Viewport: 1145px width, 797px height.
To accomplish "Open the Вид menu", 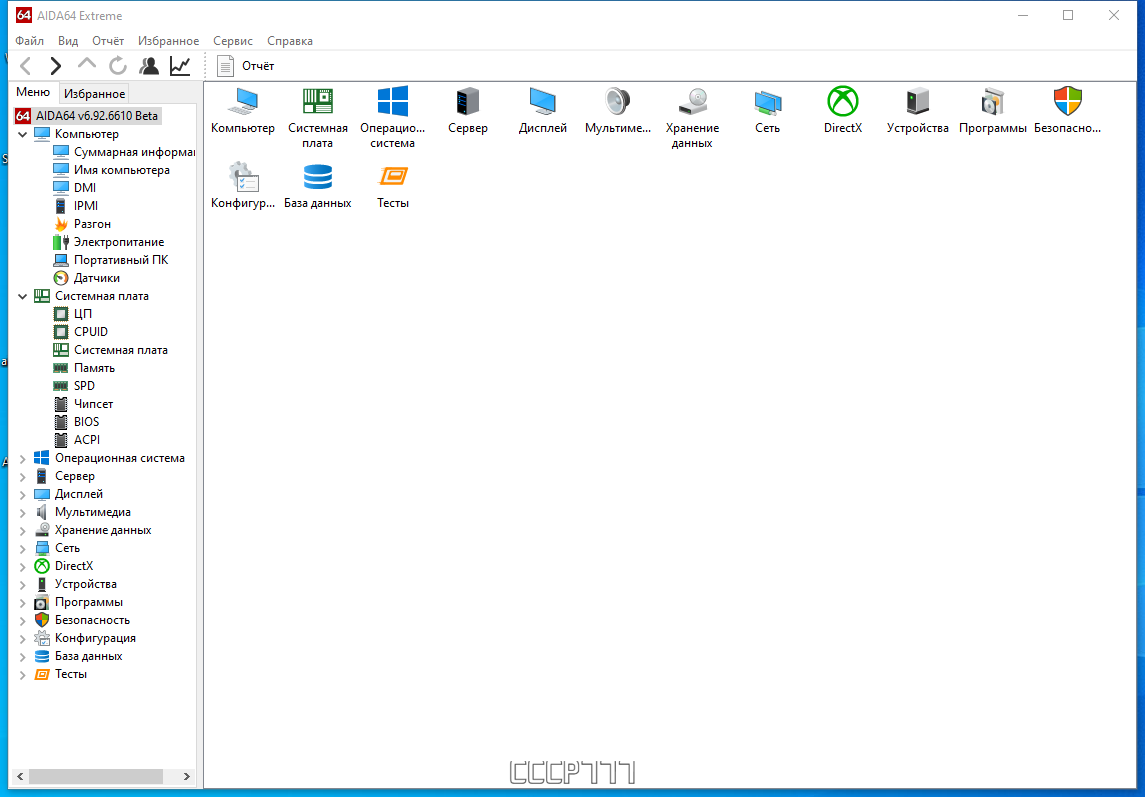I will 68,41.
